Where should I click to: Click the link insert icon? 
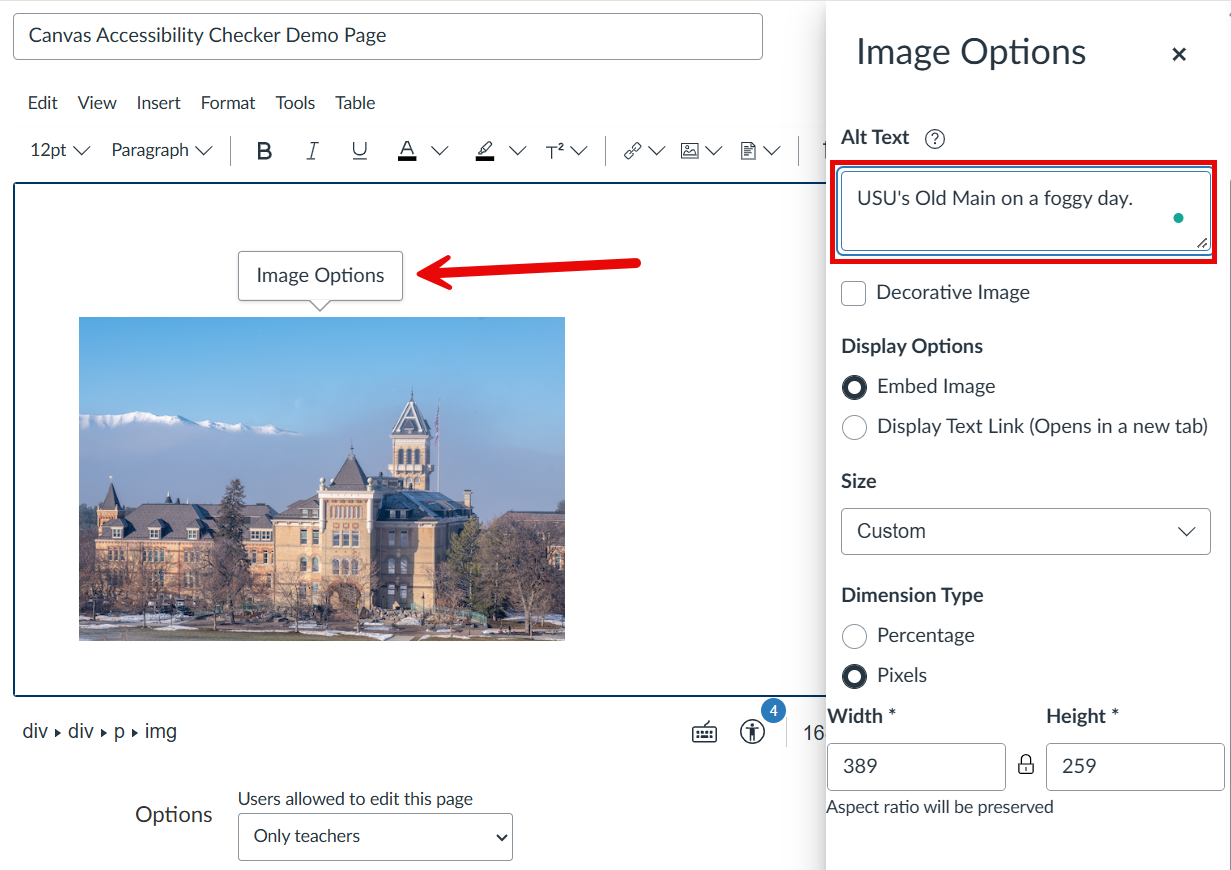(632, 151)
